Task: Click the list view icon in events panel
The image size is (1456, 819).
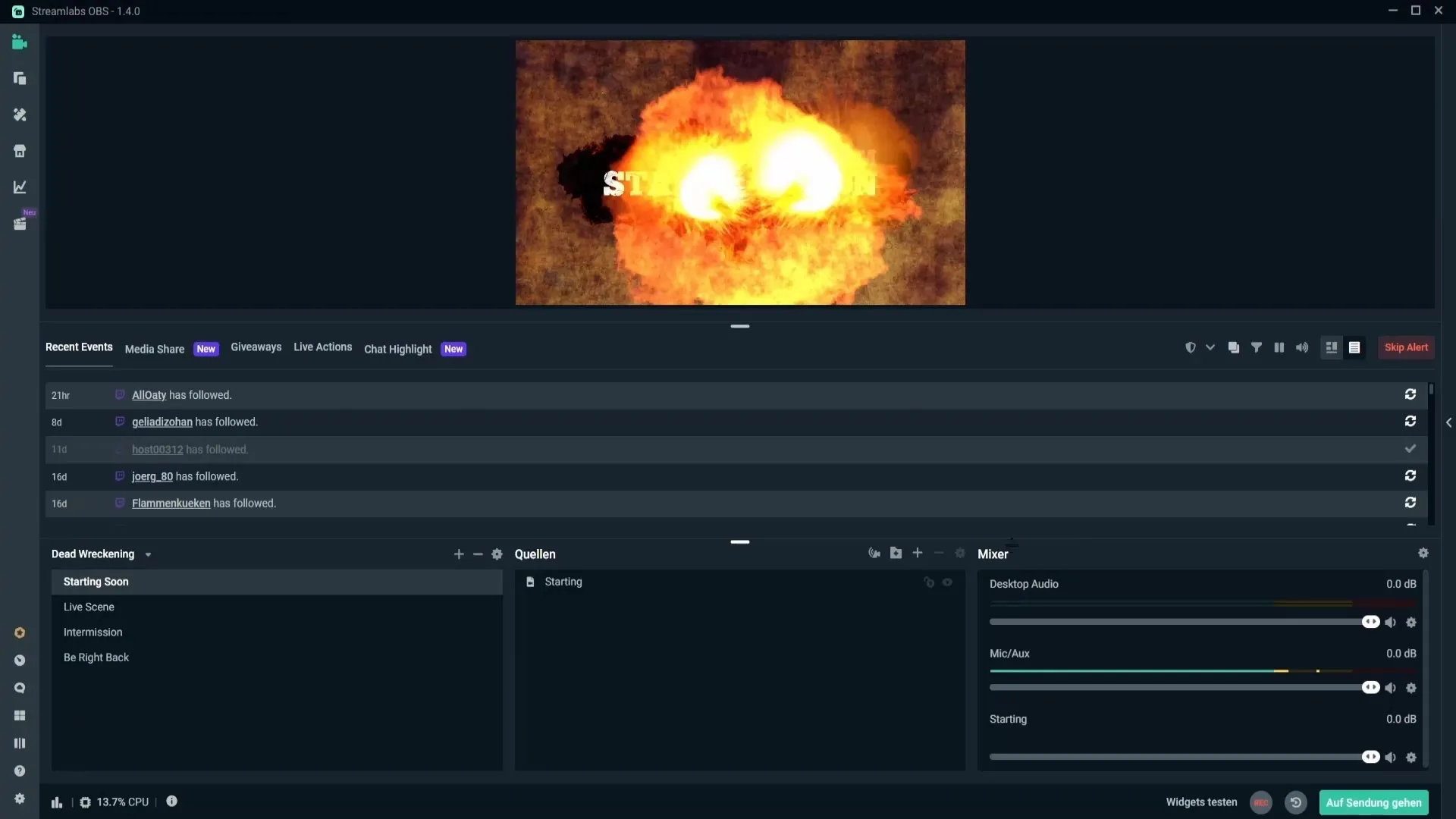Action: (x=1354, y=348)
